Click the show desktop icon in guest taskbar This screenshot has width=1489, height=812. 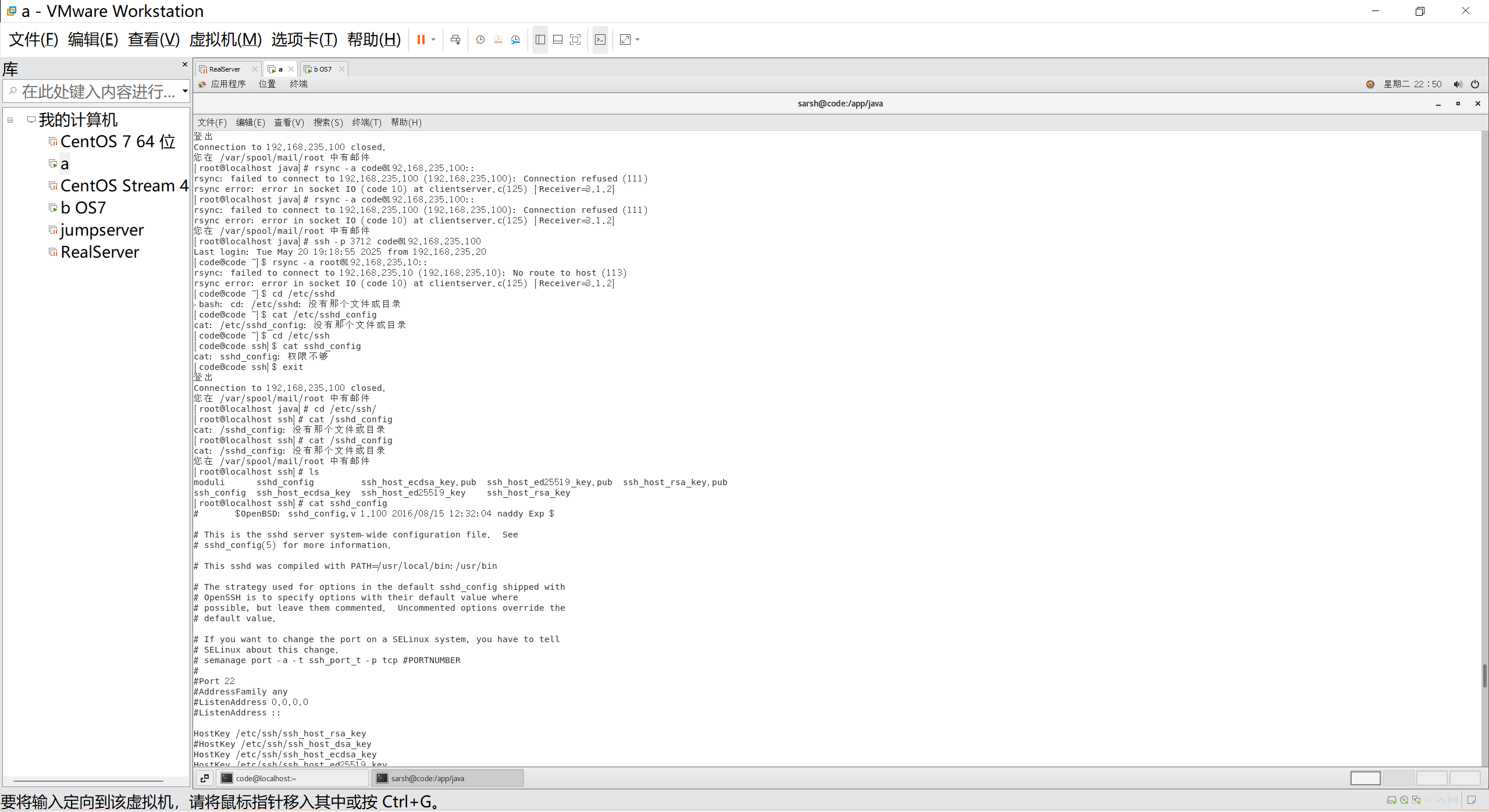tap(205, 778)
